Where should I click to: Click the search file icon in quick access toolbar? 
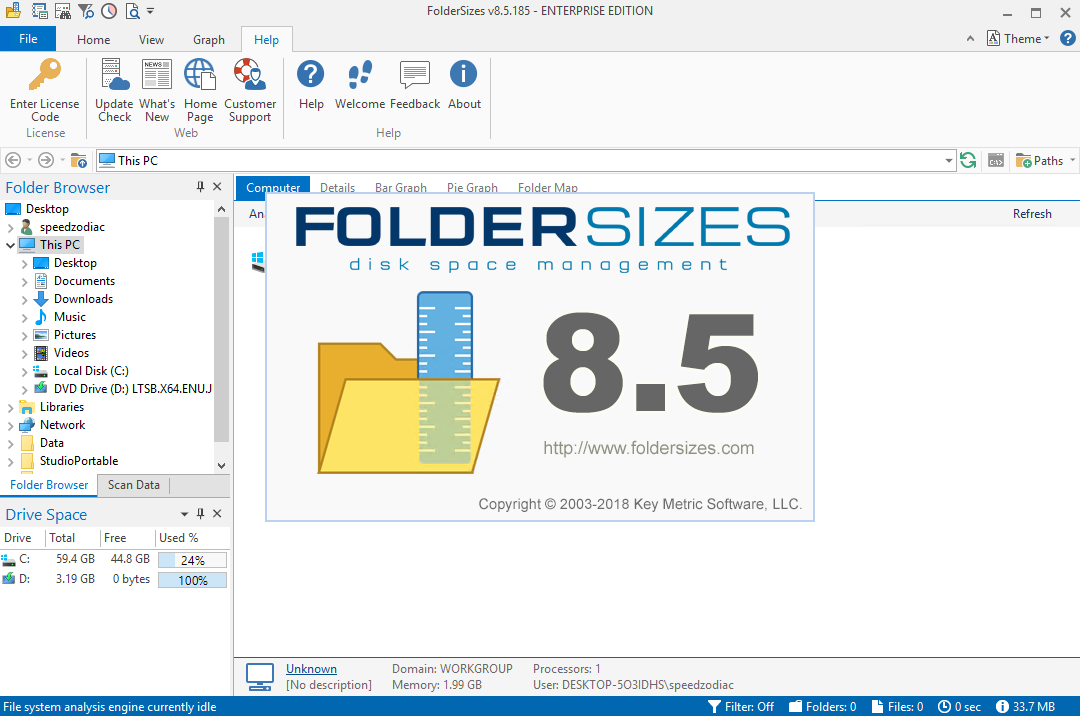(132, 11)
